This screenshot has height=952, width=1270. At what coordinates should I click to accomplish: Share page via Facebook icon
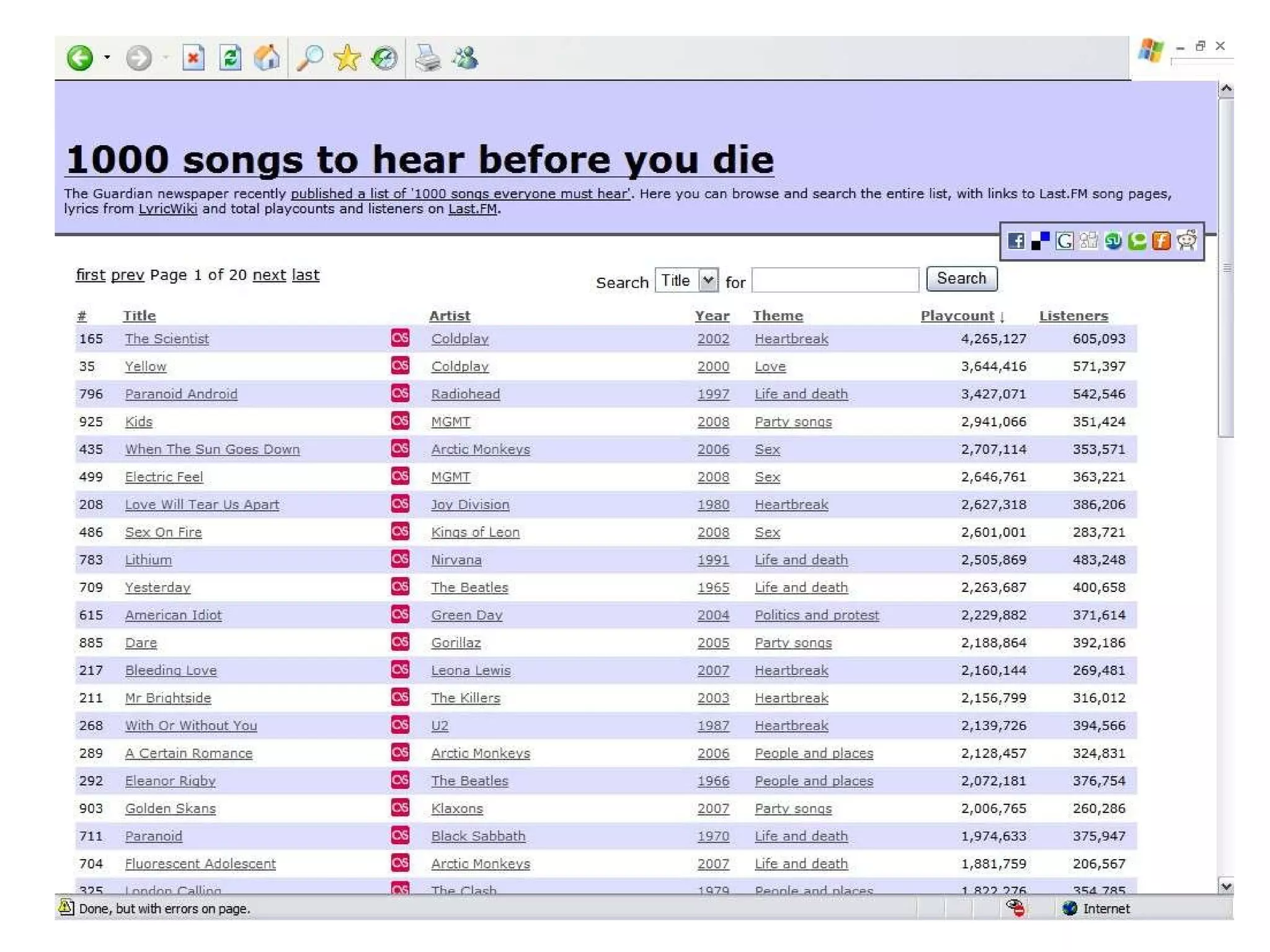click(x=1016, y=241)
